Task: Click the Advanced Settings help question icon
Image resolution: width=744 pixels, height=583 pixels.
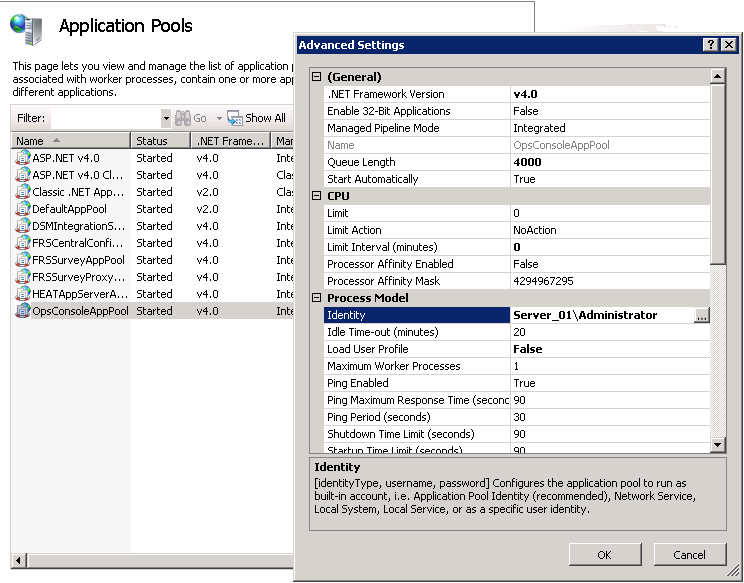Action: [x=710, y=45]
